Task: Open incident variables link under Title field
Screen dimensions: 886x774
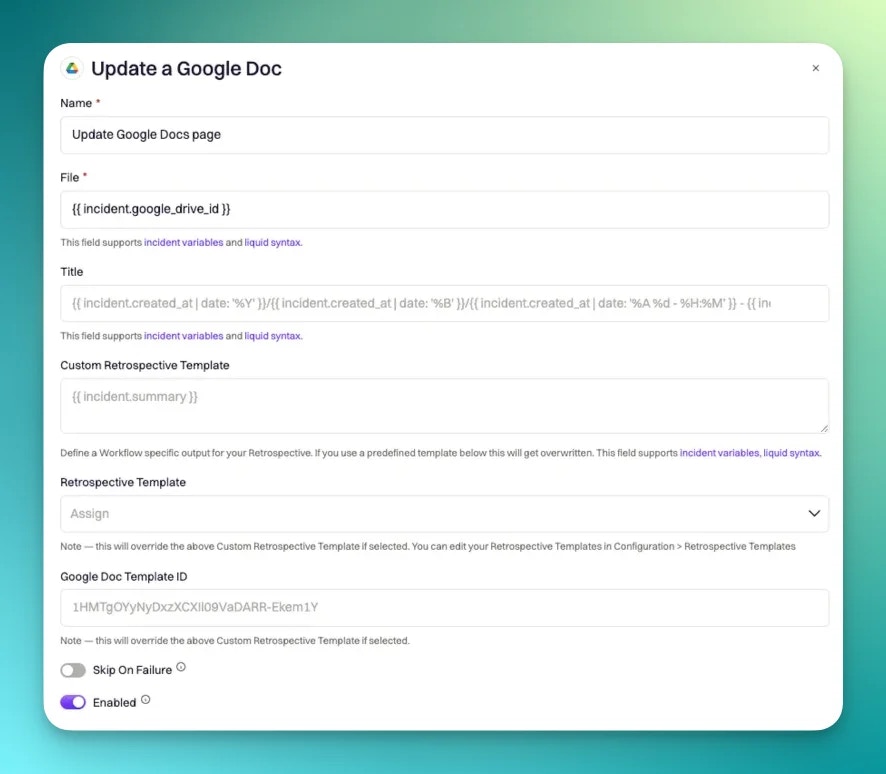Action: [184, 336]
